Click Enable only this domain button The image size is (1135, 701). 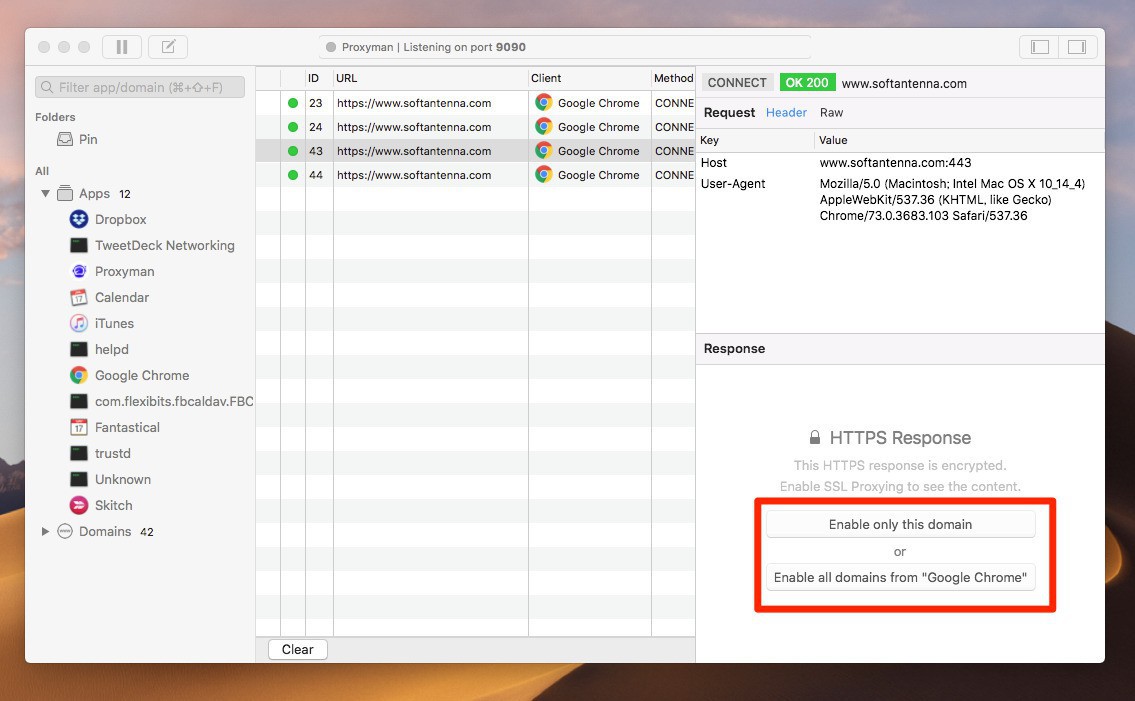click(900, 524)
